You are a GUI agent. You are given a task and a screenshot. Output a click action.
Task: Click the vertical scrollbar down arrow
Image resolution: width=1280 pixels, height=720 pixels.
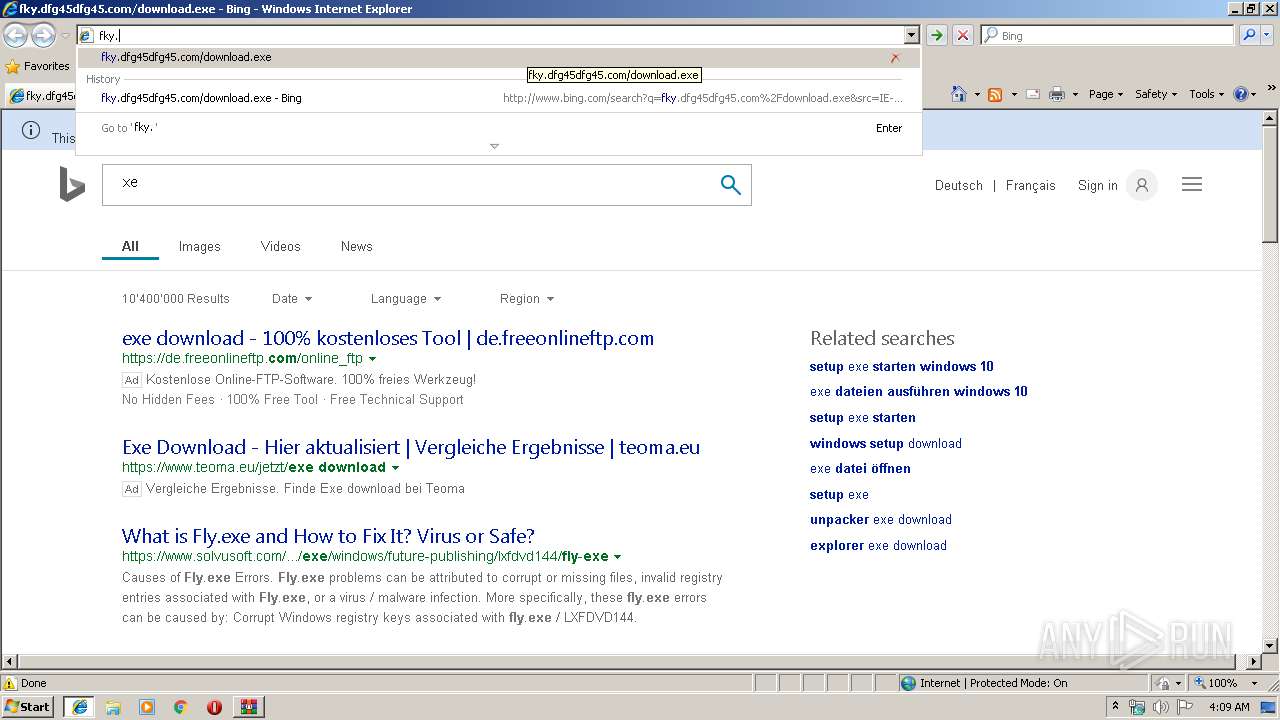[1270, 646]
